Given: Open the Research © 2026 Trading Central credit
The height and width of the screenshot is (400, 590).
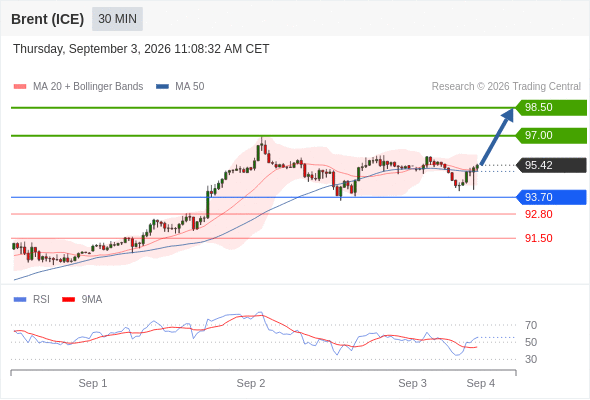Looking at the screenshot, I should (506, 87).
